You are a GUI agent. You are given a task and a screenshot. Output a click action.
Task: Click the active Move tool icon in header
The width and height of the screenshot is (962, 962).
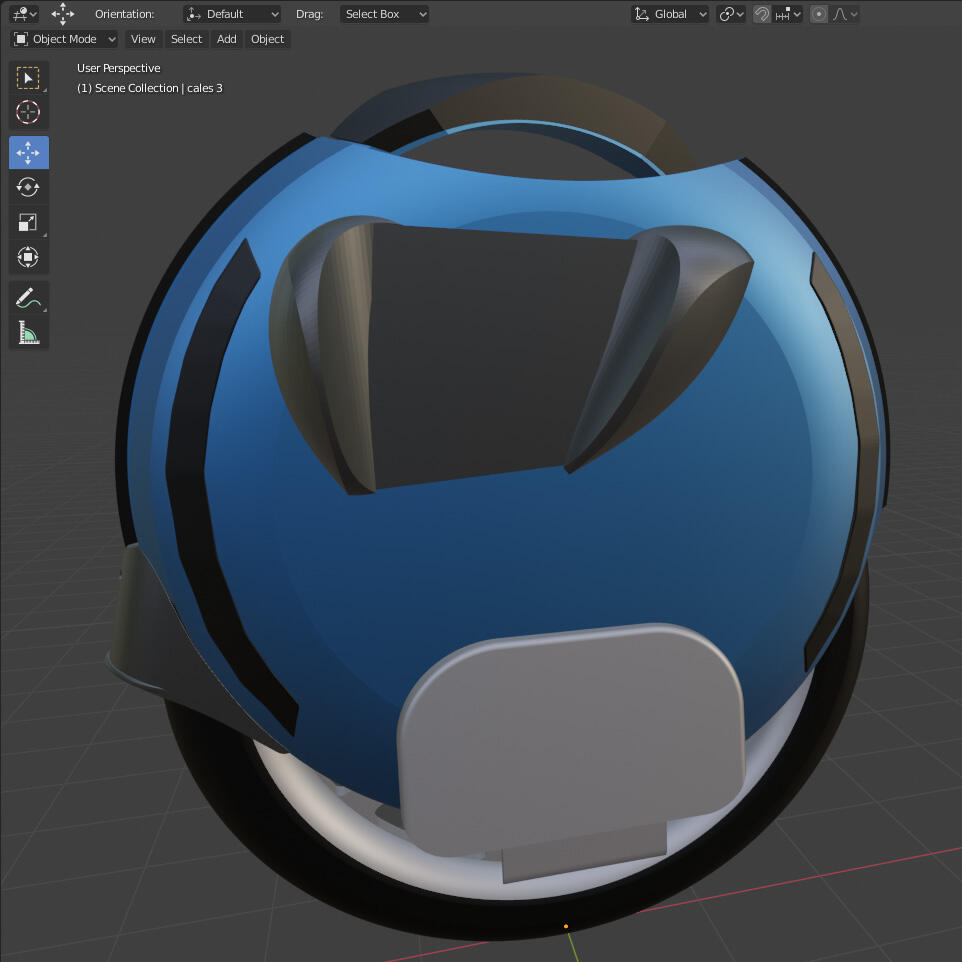point(63,13)
